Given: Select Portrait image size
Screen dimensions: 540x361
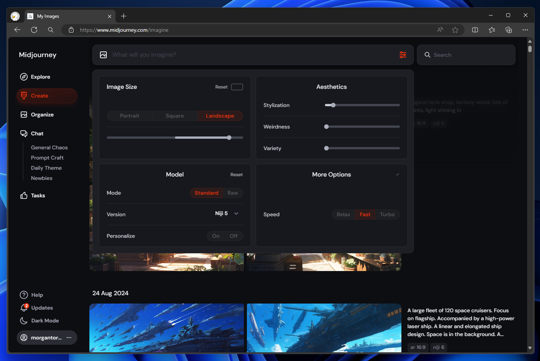Looking at the screenshot, I should coord(129,116).
